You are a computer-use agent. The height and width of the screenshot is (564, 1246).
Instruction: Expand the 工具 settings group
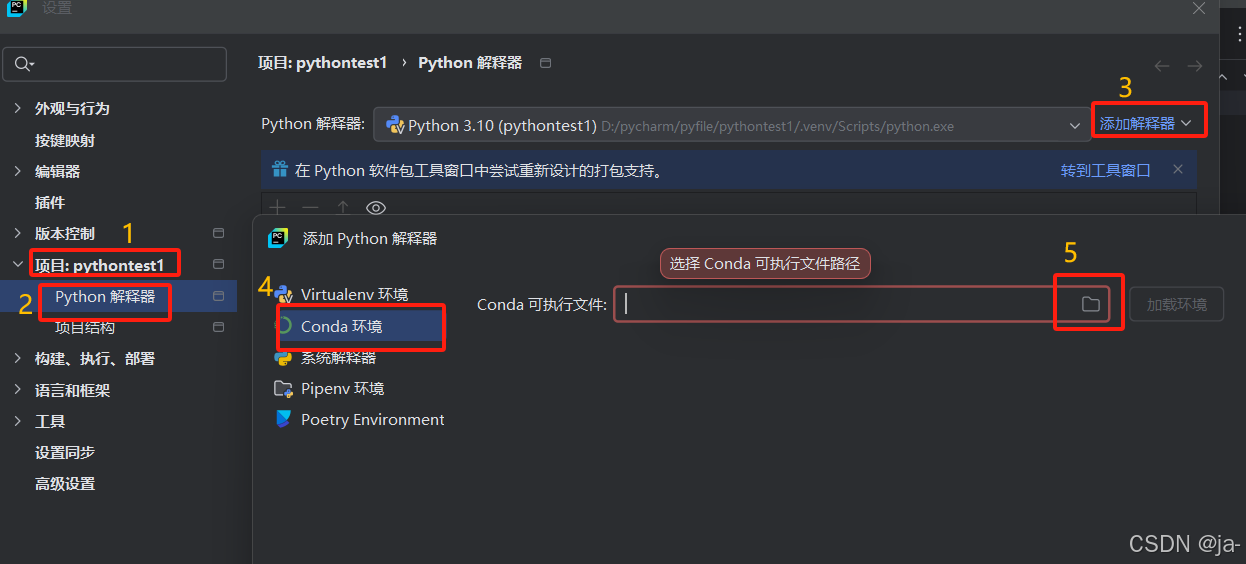pos(17,421)
